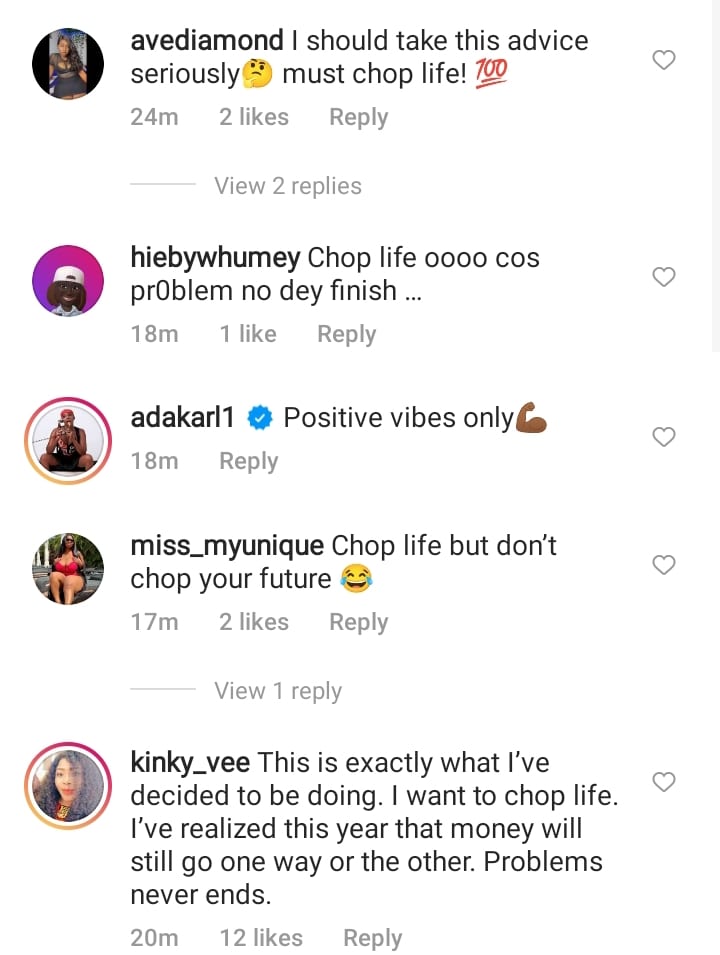This screenshot has width=720, height=955.
Task: Reply to adakarl1's comment
Action: tap(248, 461)
